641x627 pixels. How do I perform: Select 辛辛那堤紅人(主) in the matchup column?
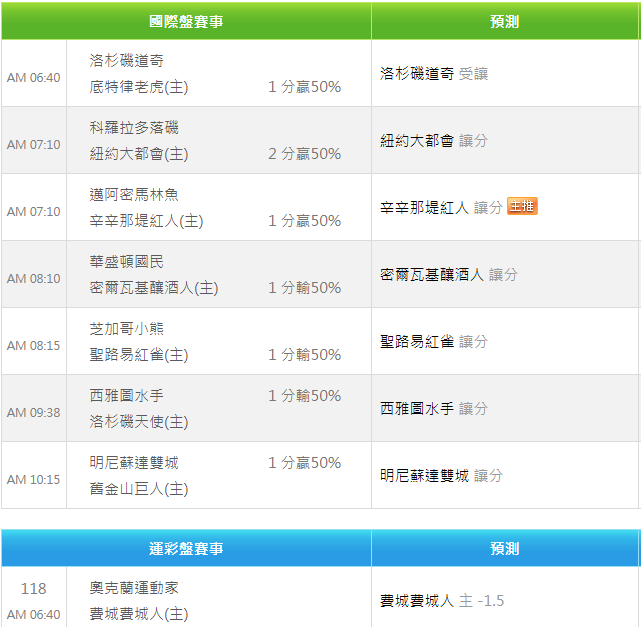[x=146, y=221]
